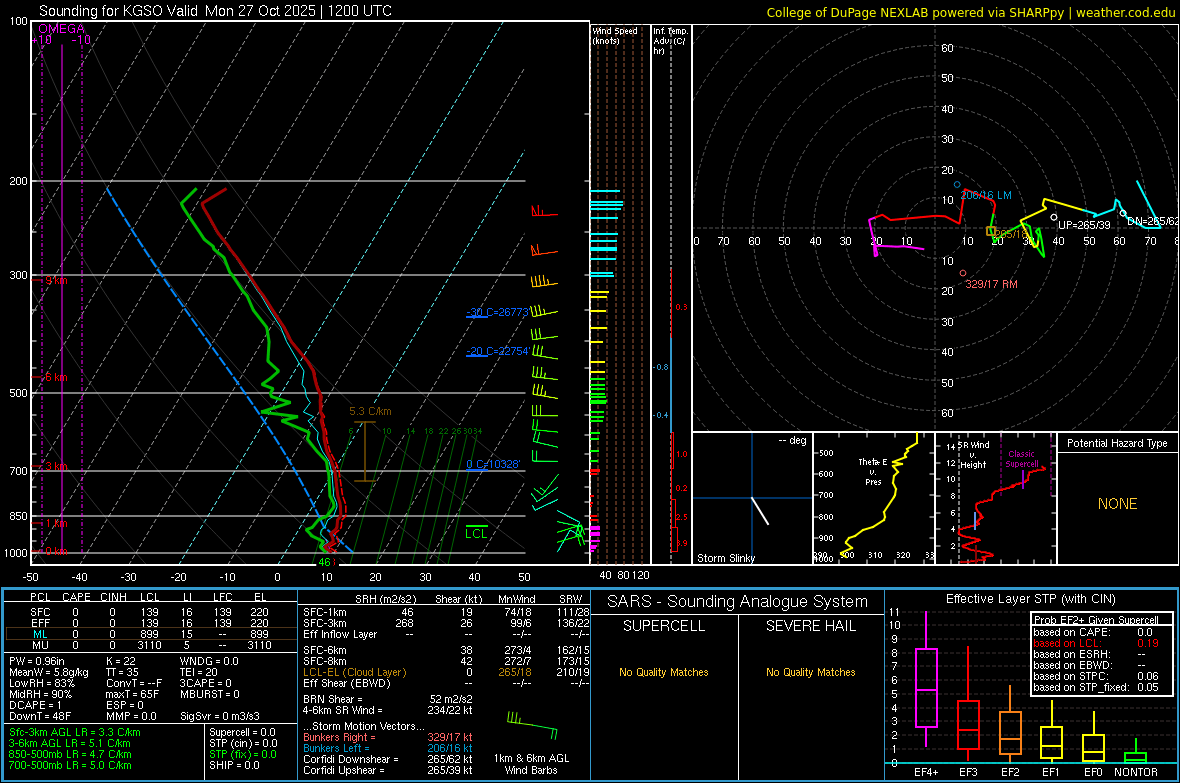Click the 'Effective Layer STP (with CIN)' title

(x=1031, y=599)
